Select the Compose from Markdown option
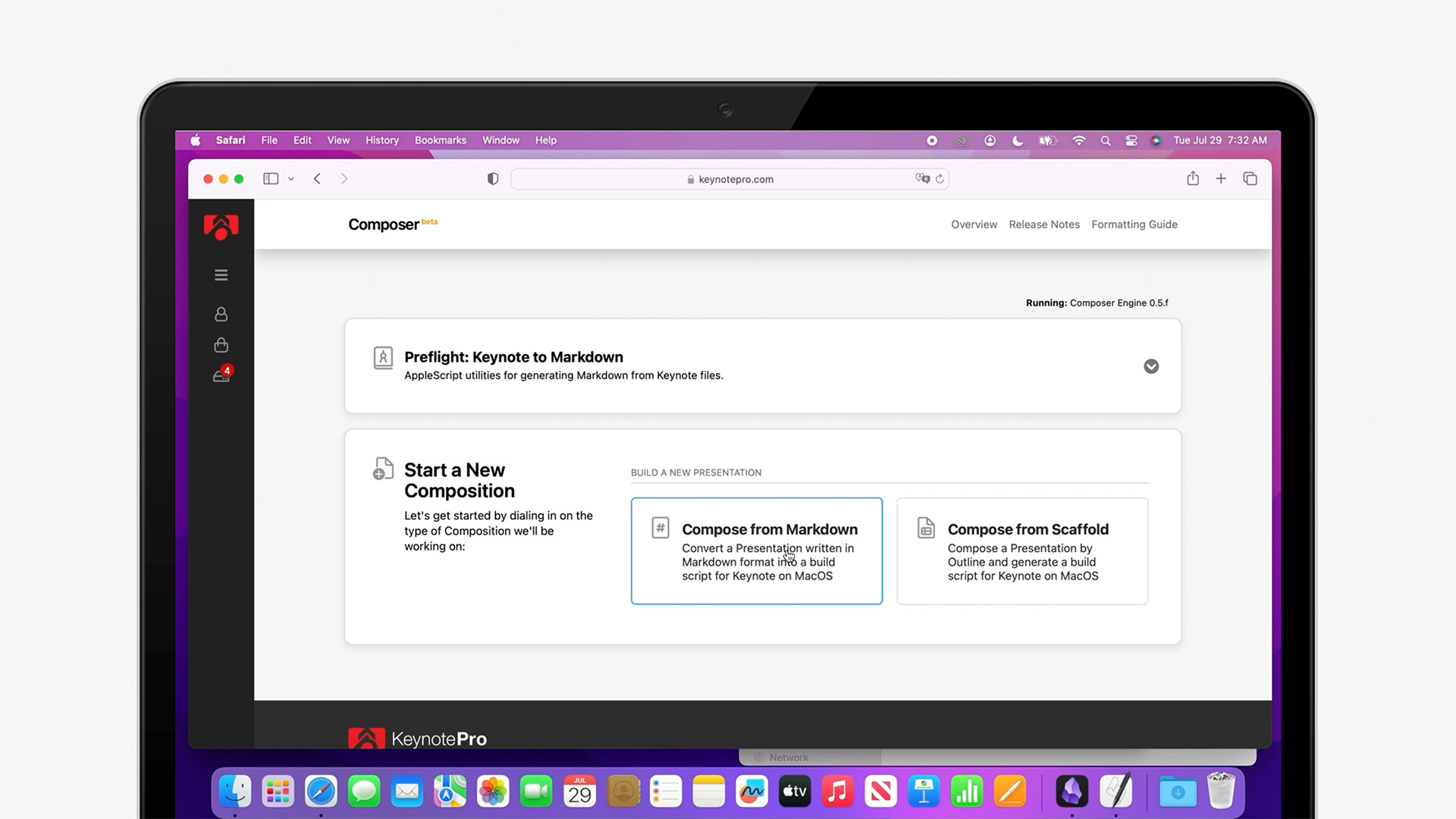 coord(756,551)
